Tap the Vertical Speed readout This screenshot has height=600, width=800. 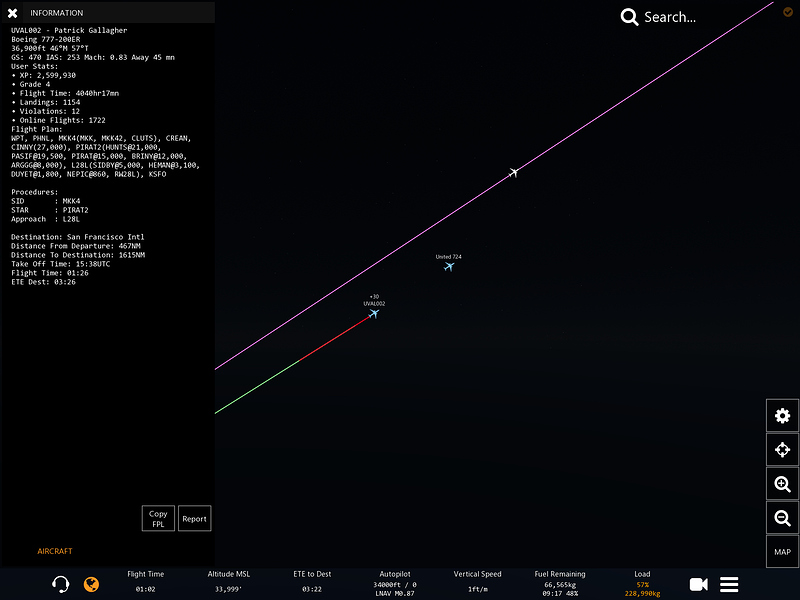click(x=478, y=581)
